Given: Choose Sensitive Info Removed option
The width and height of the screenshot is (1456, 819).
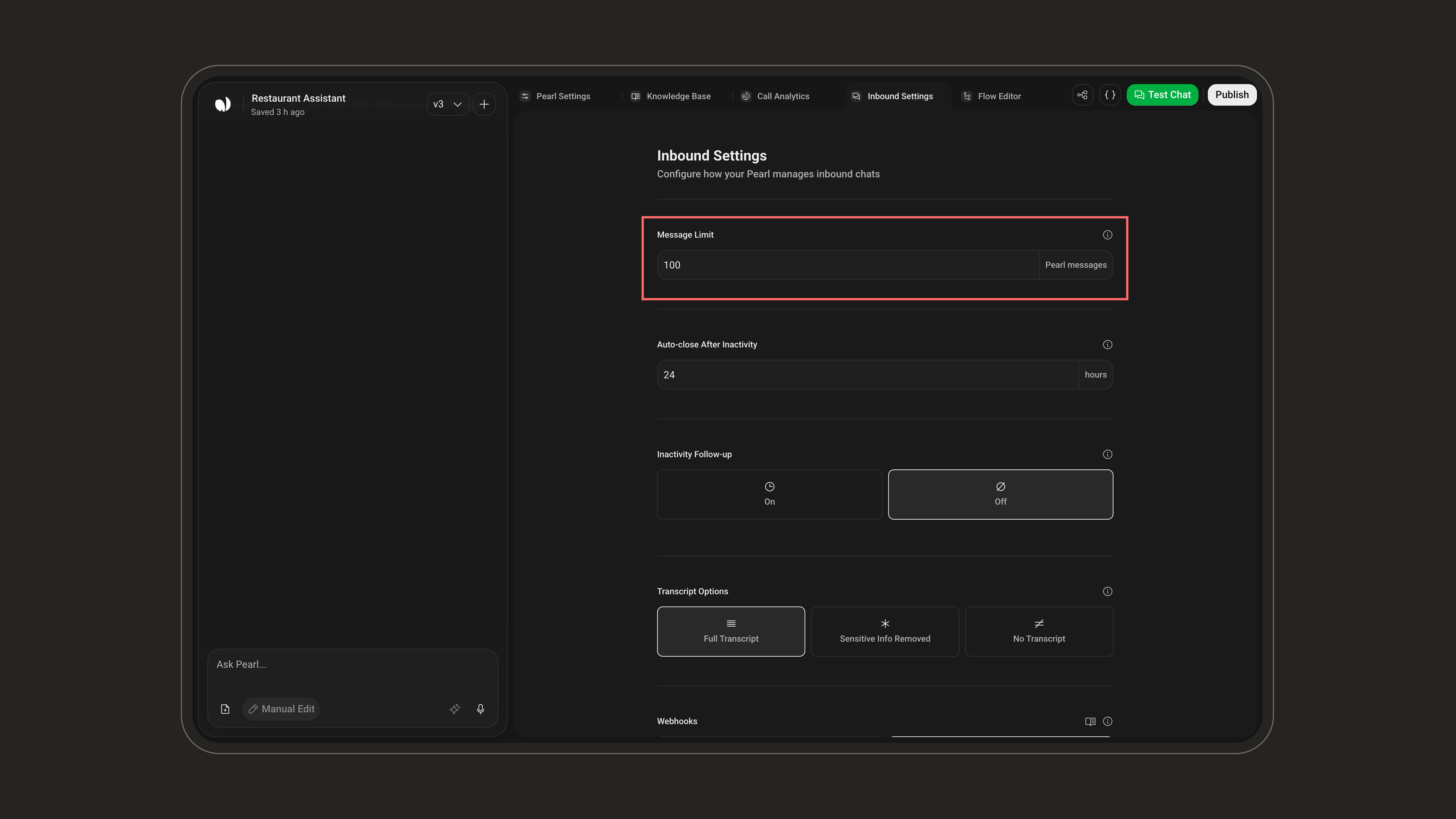Looking at the screenshot, I should click(x=885, y=631).
